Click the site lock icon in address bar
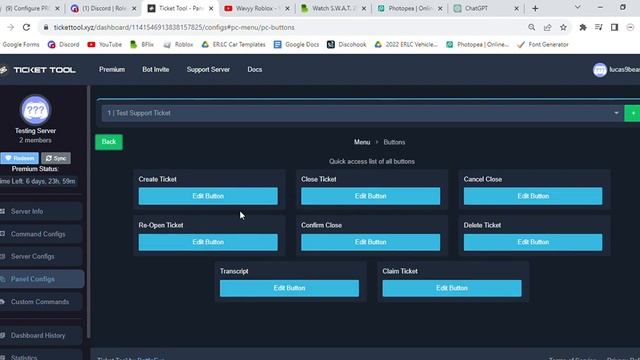 pos(46,27)
